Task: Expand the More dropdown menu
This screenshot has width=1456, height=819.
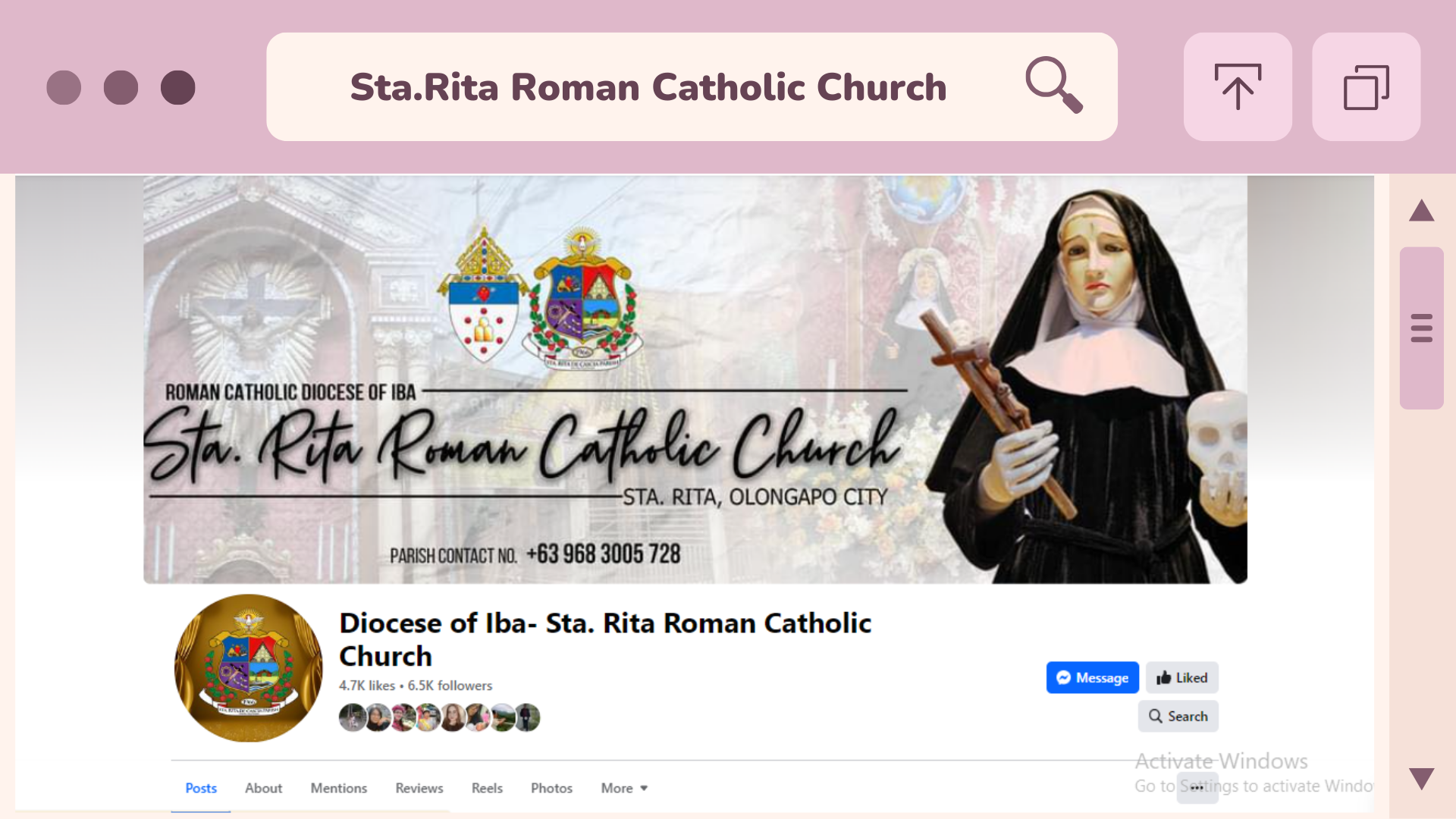Action: click(624, 788)
